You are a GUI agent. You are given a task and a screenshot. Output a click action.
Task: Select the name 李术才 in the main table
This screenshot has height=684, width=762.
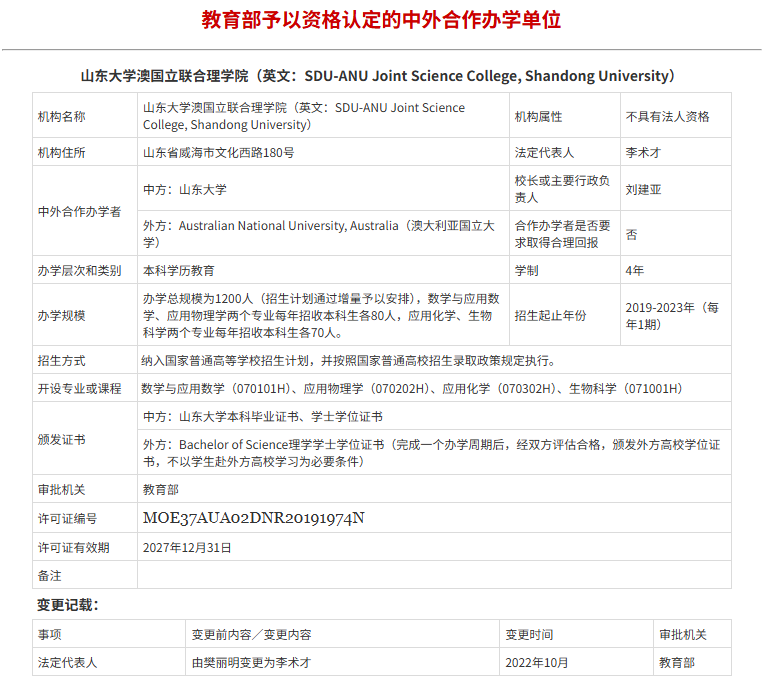point(643,153)
